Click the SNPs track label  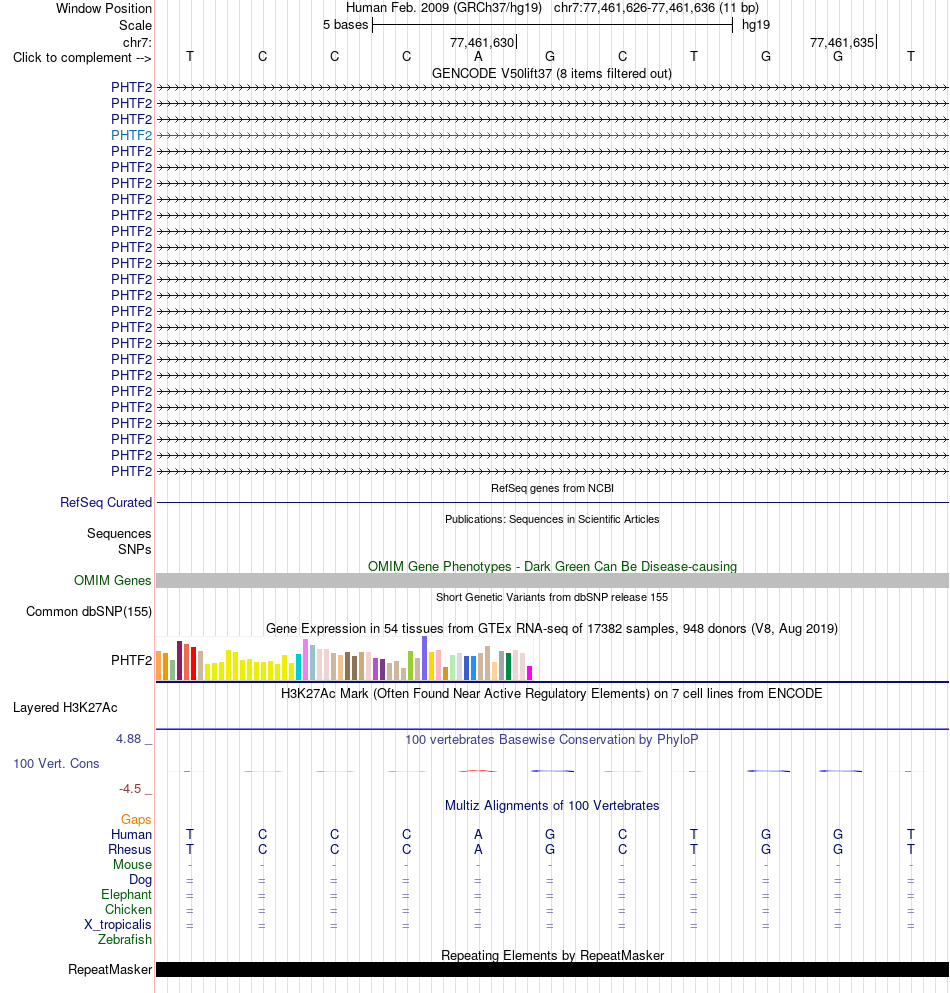tap(134, 549)
